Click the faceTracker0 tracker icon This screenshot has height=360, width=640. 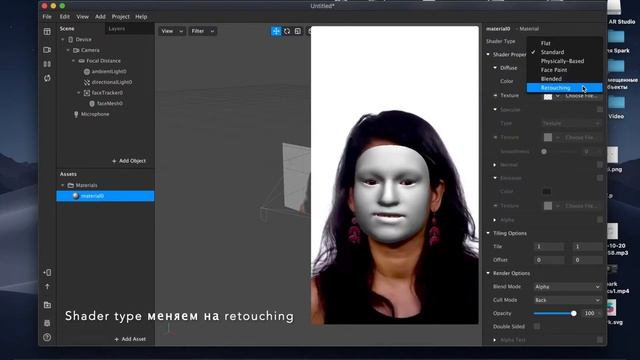[x=87, y=93]
